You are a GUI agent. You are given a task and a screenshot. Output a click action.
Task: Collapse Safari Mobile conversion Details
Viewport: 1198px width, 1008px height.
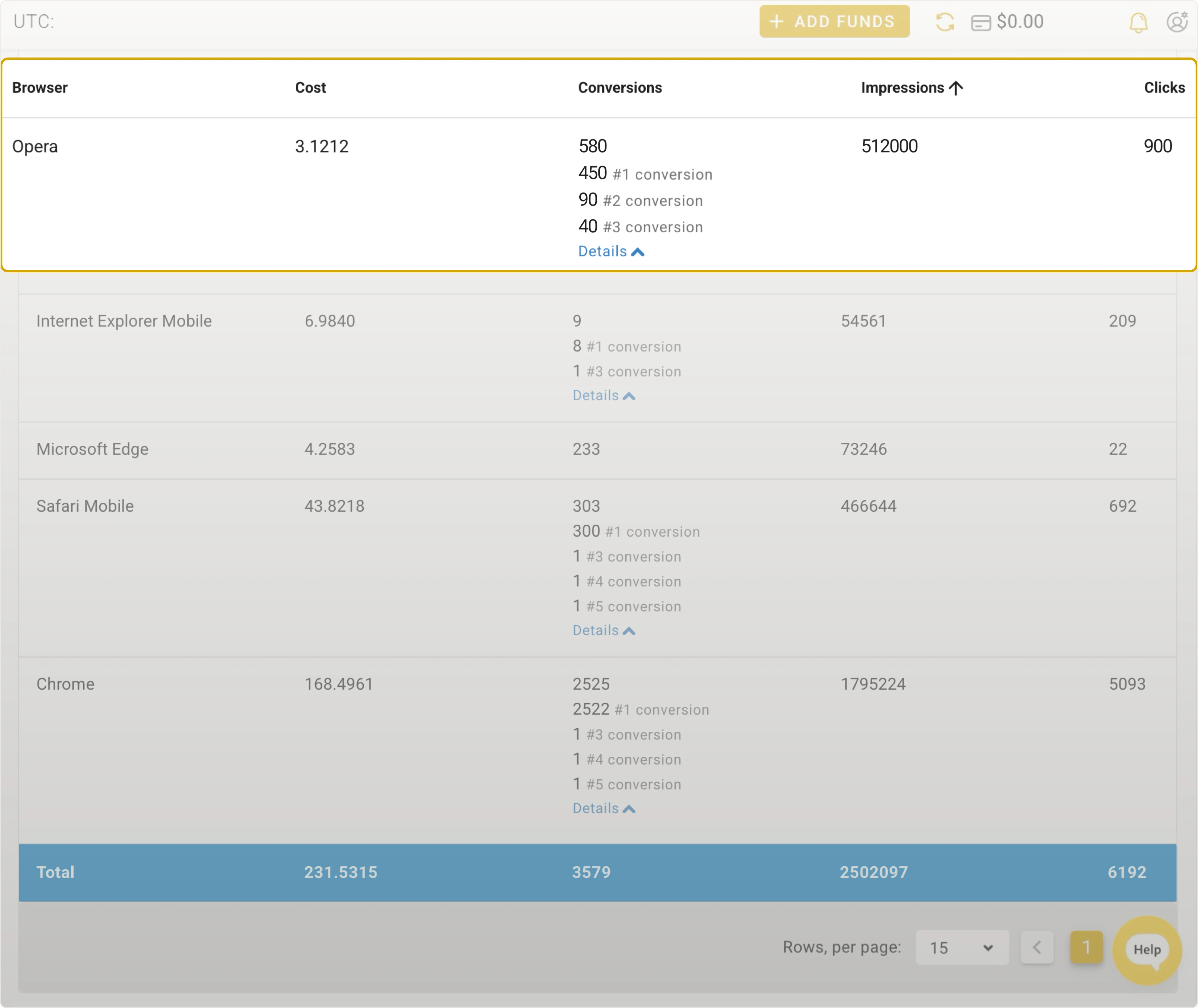click(x=603, y=630)
